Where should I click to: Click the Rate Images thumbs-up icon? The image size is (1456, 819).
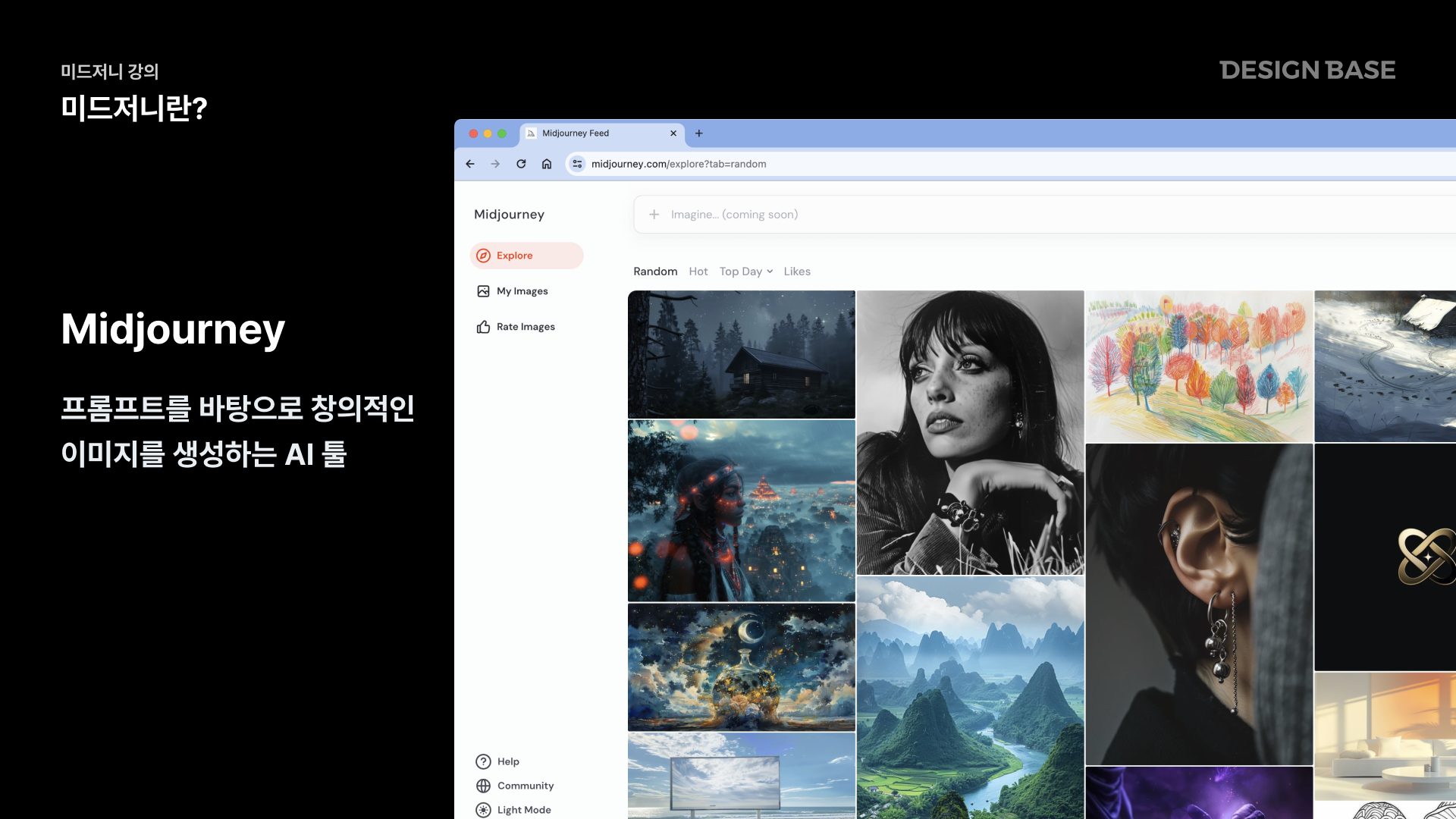[483, 327]
